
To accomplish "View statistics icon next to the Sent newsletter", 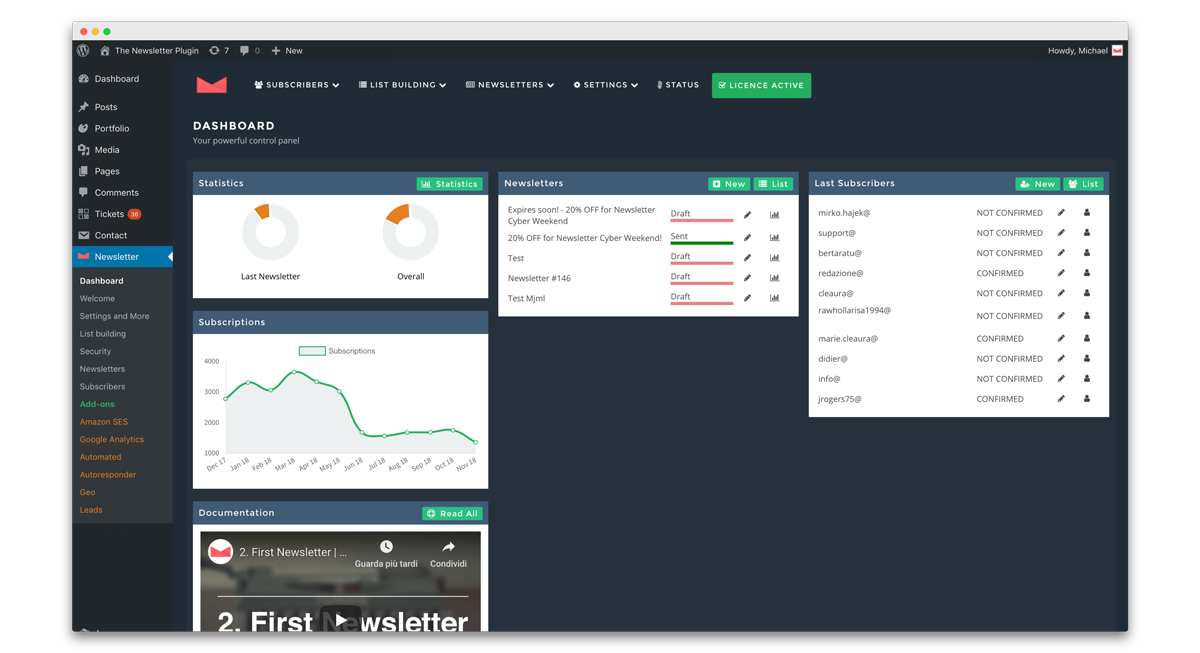I will 774,237.
